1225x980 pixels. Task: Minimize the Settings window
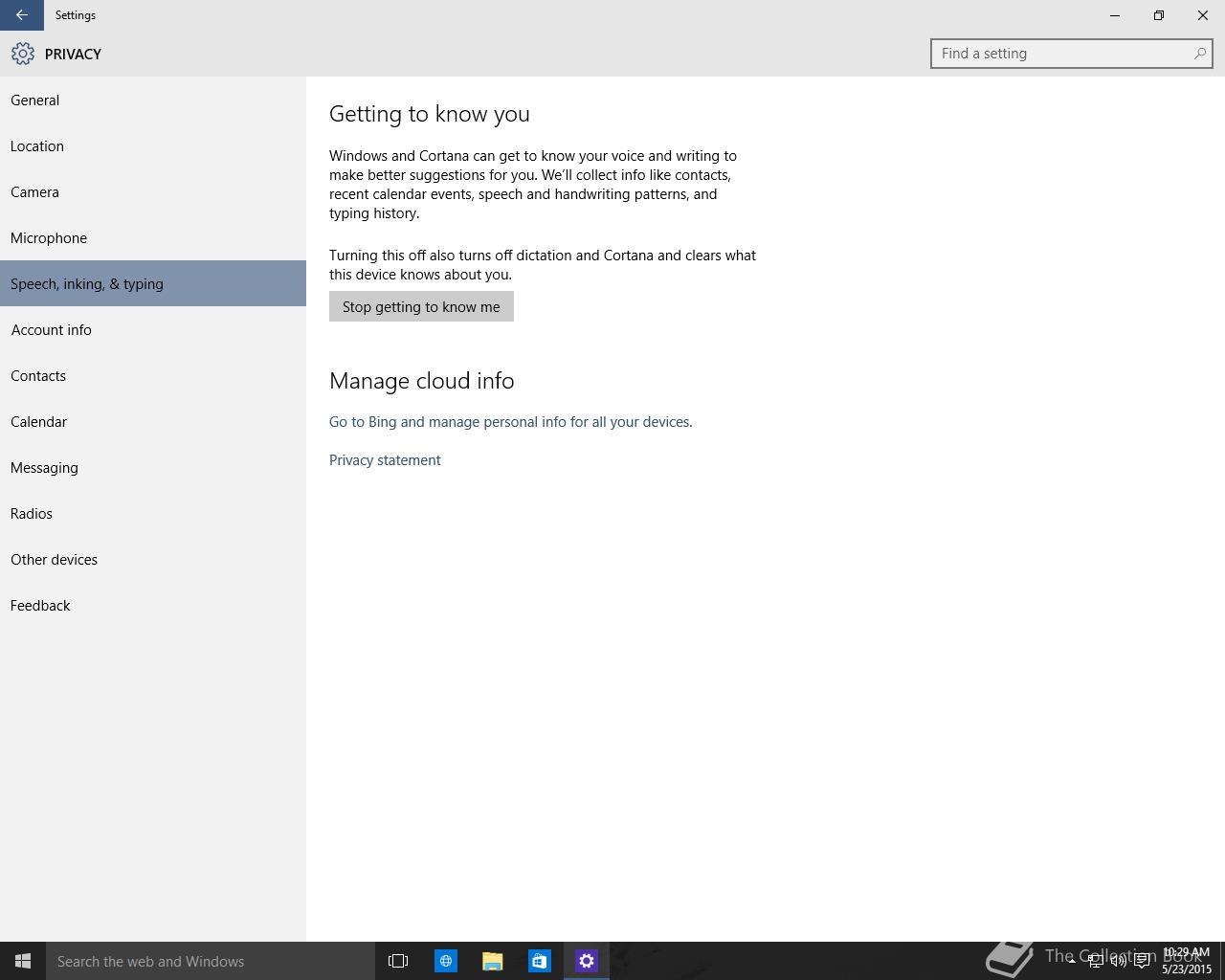click(1115, 15)
